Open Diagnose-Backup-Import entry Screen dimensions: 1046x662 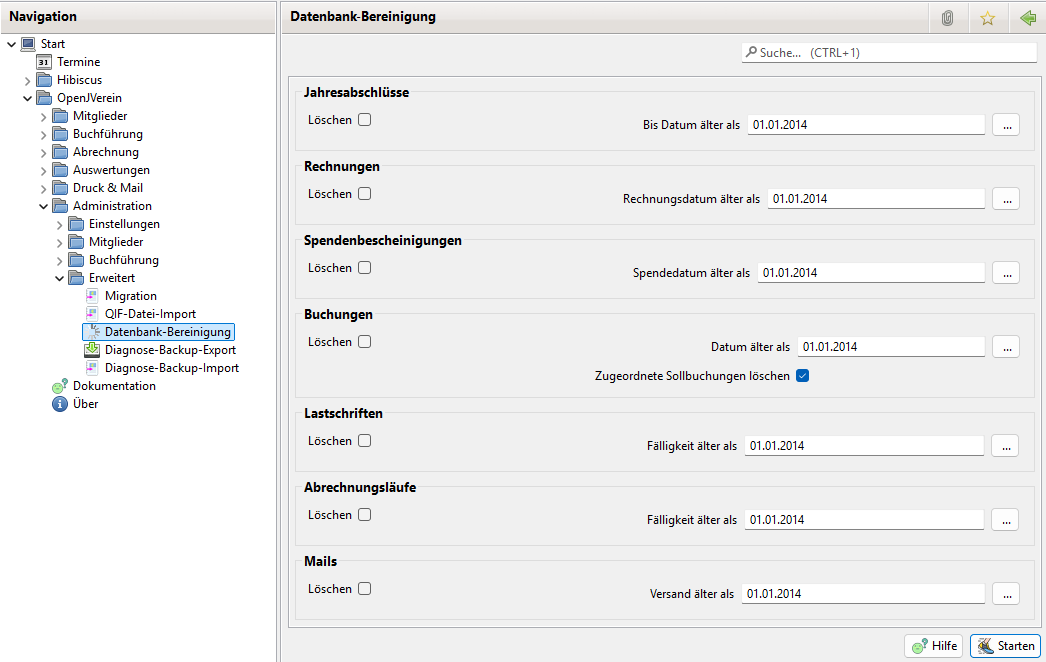click(x=171, y=368)
